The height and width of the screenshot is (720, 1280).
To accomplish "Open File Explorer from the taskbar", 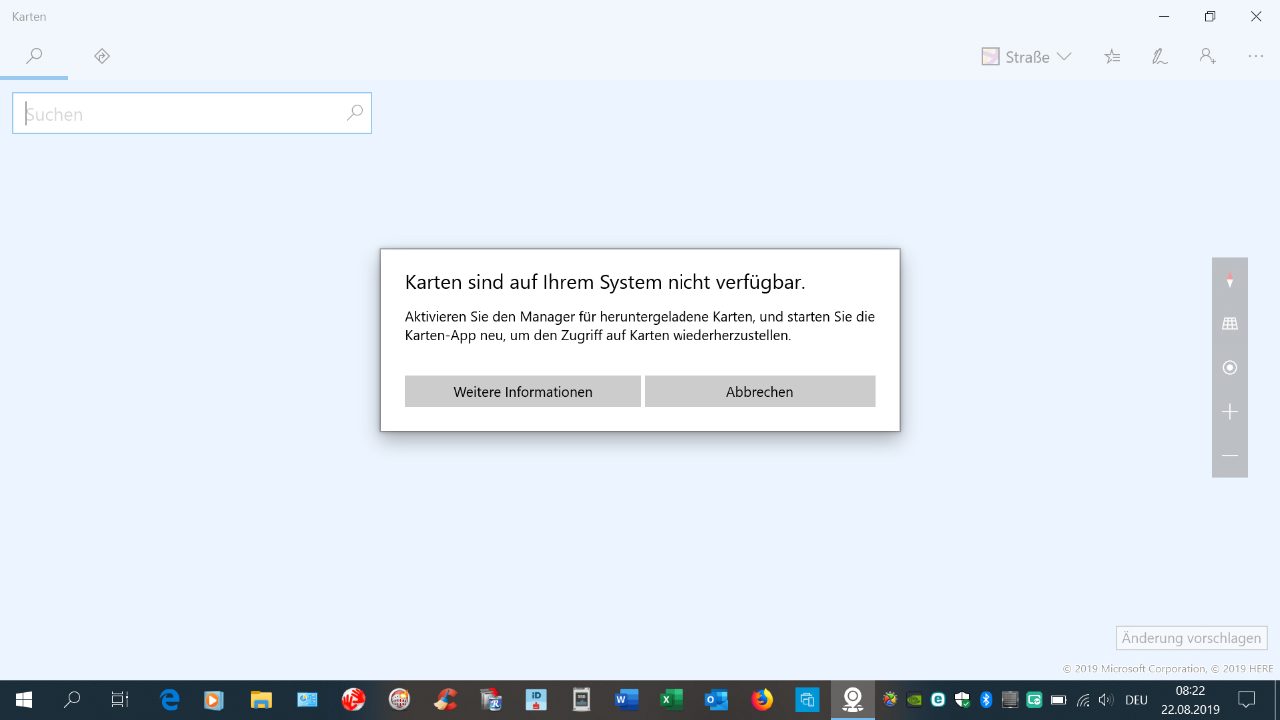I will (261, 700).
